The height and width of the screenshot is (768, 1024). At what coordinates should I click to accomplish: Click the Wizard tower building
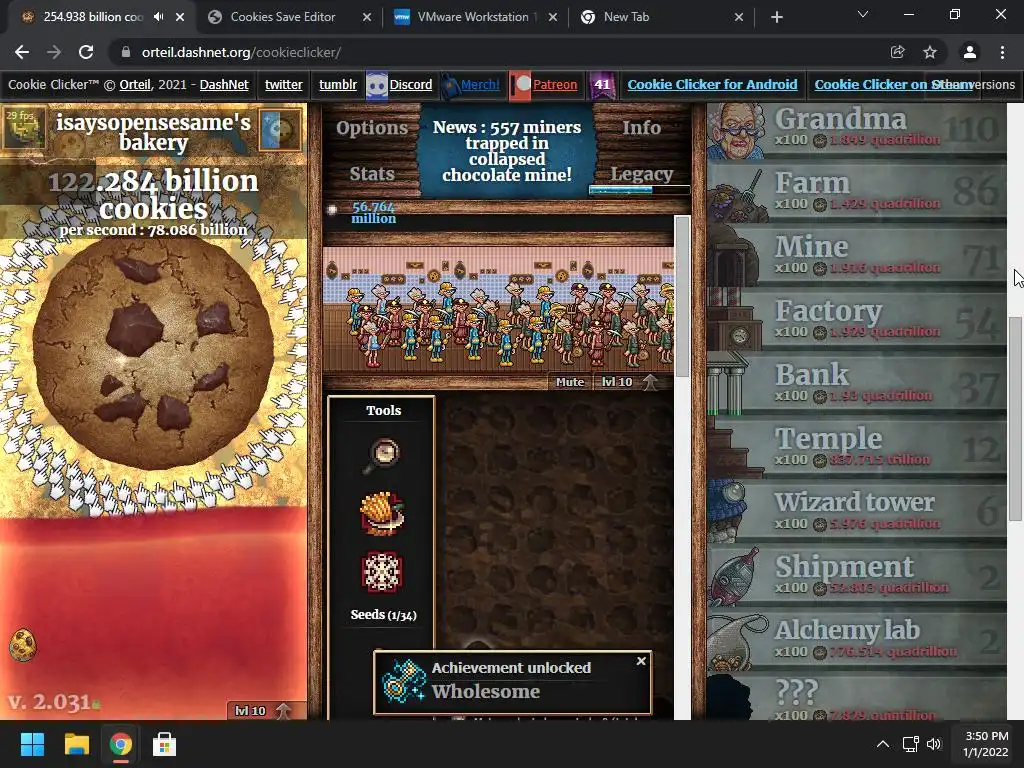pyautogui.click(x=856, y=513)
